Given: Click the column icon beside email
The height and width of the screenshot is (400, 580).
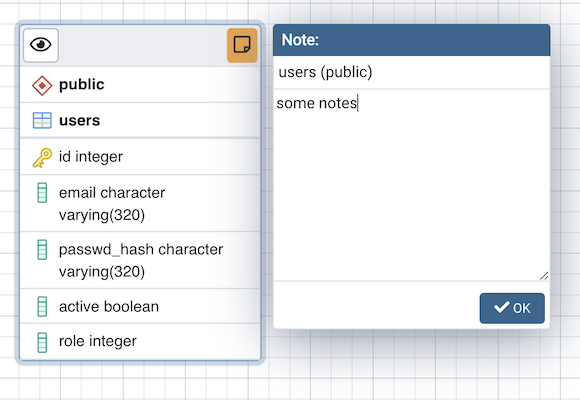Looking at the screenshot, I should click(x=42, y=193).
